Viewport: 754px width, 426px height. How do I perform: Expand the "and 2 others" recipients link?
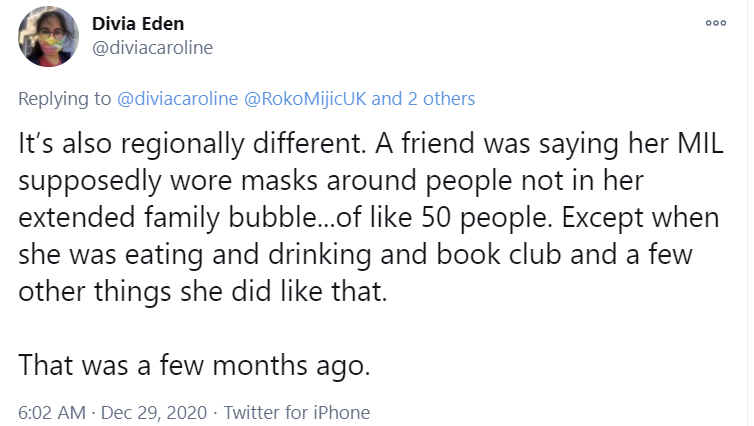(424, 99)
